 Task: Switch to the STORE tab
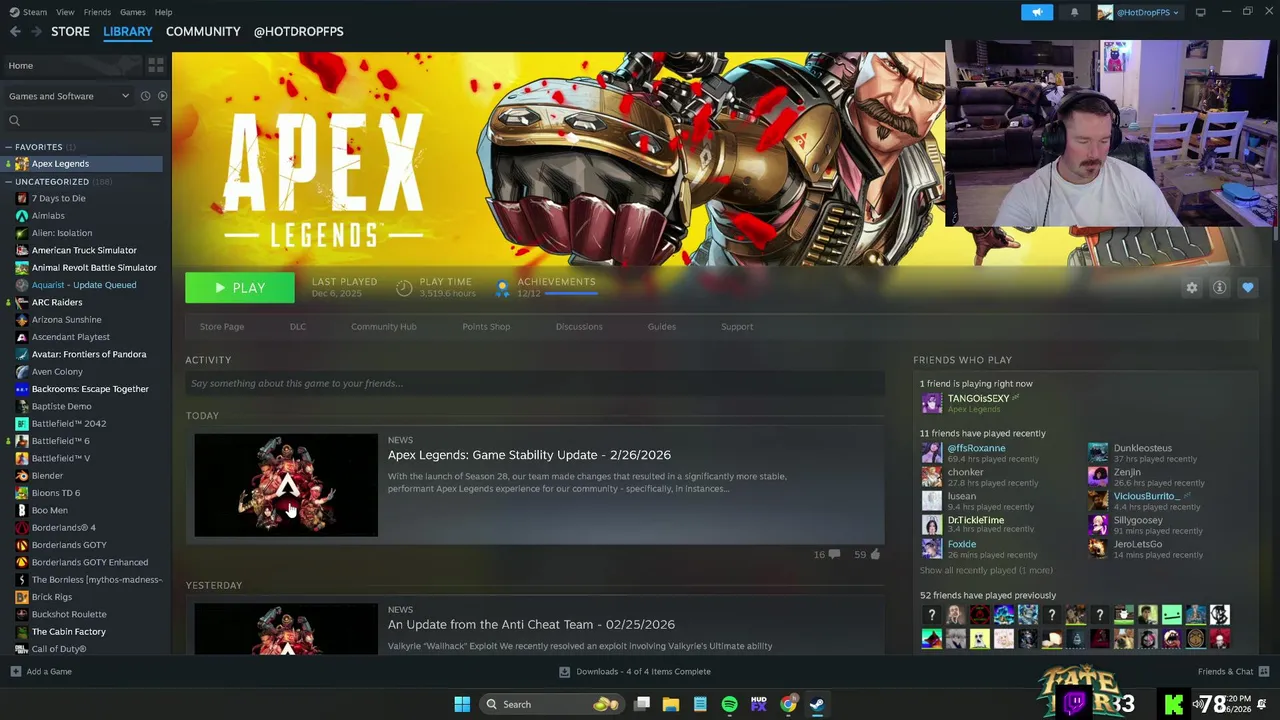pos(70,31)
